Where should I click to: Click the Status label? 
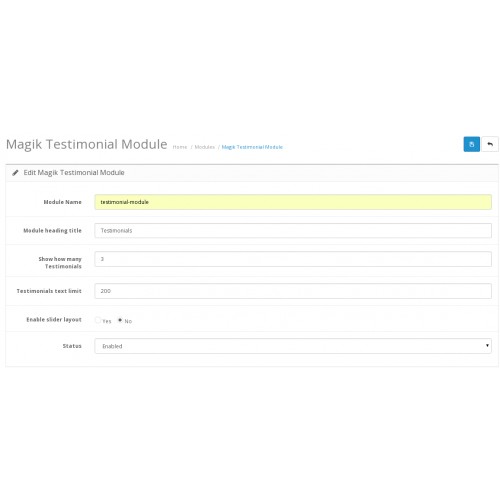72,346
